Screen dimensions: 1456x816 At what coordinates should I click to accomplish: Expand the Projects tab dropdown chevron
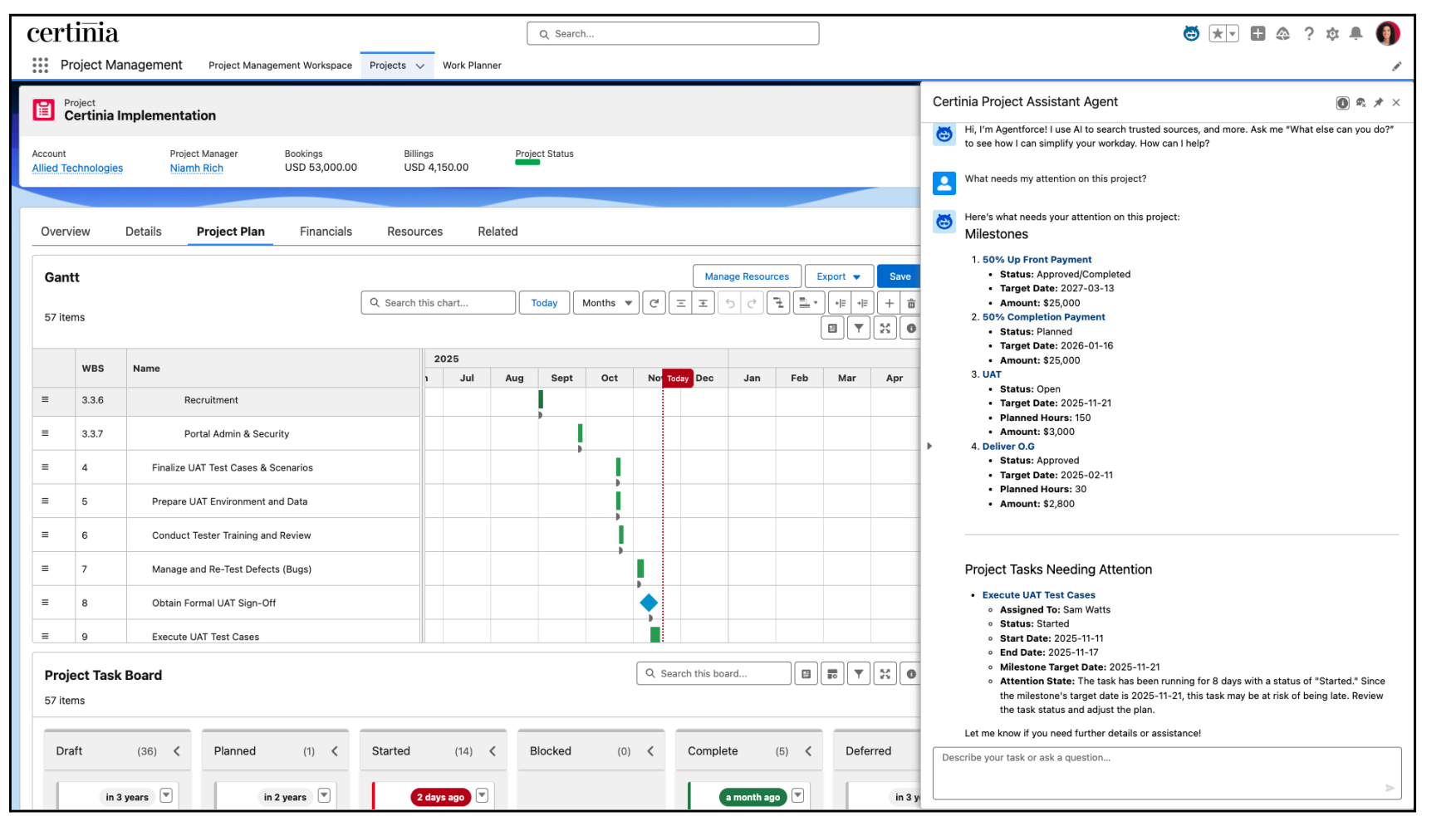(420, 66)
